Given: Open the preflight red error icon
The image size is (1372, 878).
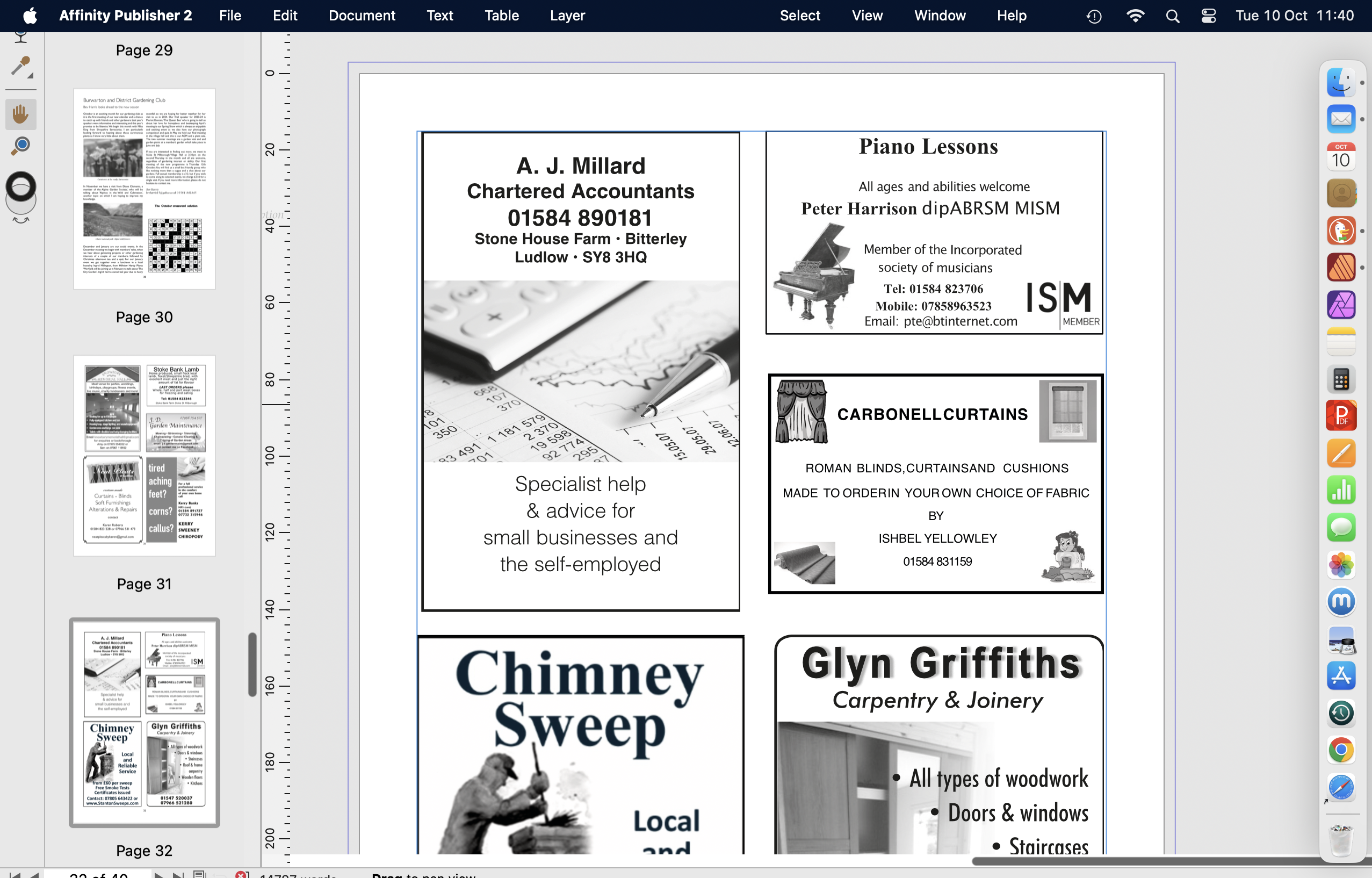Looking at the screenshot, I should point(241,875).
